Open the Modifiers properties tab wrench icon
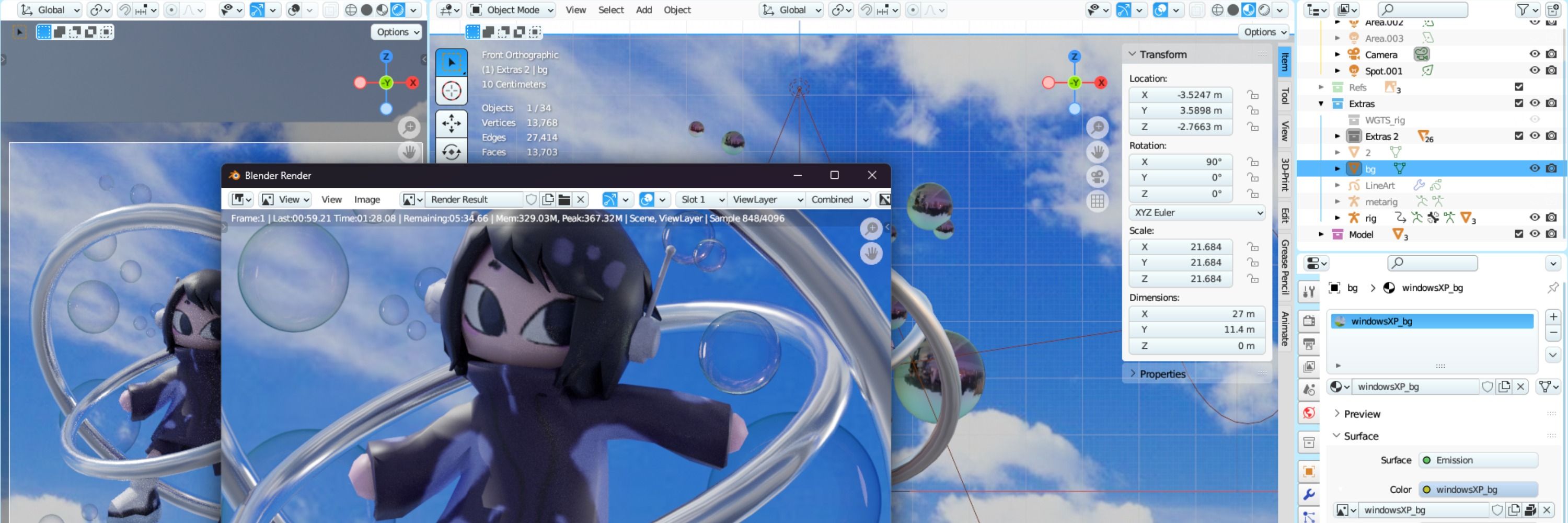Screen dimensions: 1568x523 [1309, 494]
